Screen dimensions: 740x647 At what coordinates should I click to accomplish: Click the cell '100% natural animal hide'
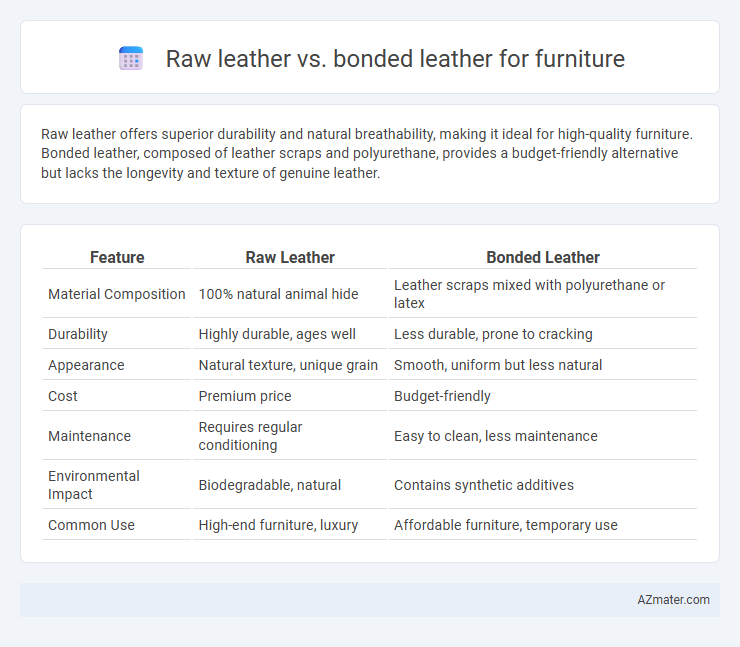pyautogui.click(x=278, y=294)
